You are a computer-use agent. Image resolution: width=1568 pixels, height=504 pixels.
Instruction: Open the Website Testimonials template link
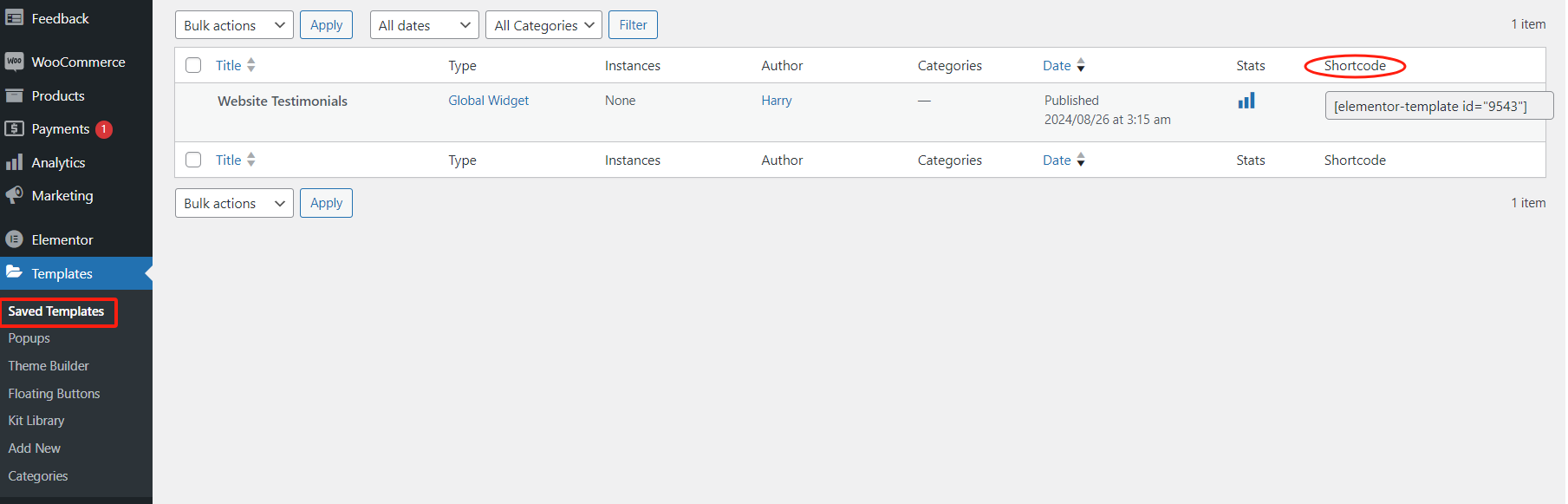283,101
